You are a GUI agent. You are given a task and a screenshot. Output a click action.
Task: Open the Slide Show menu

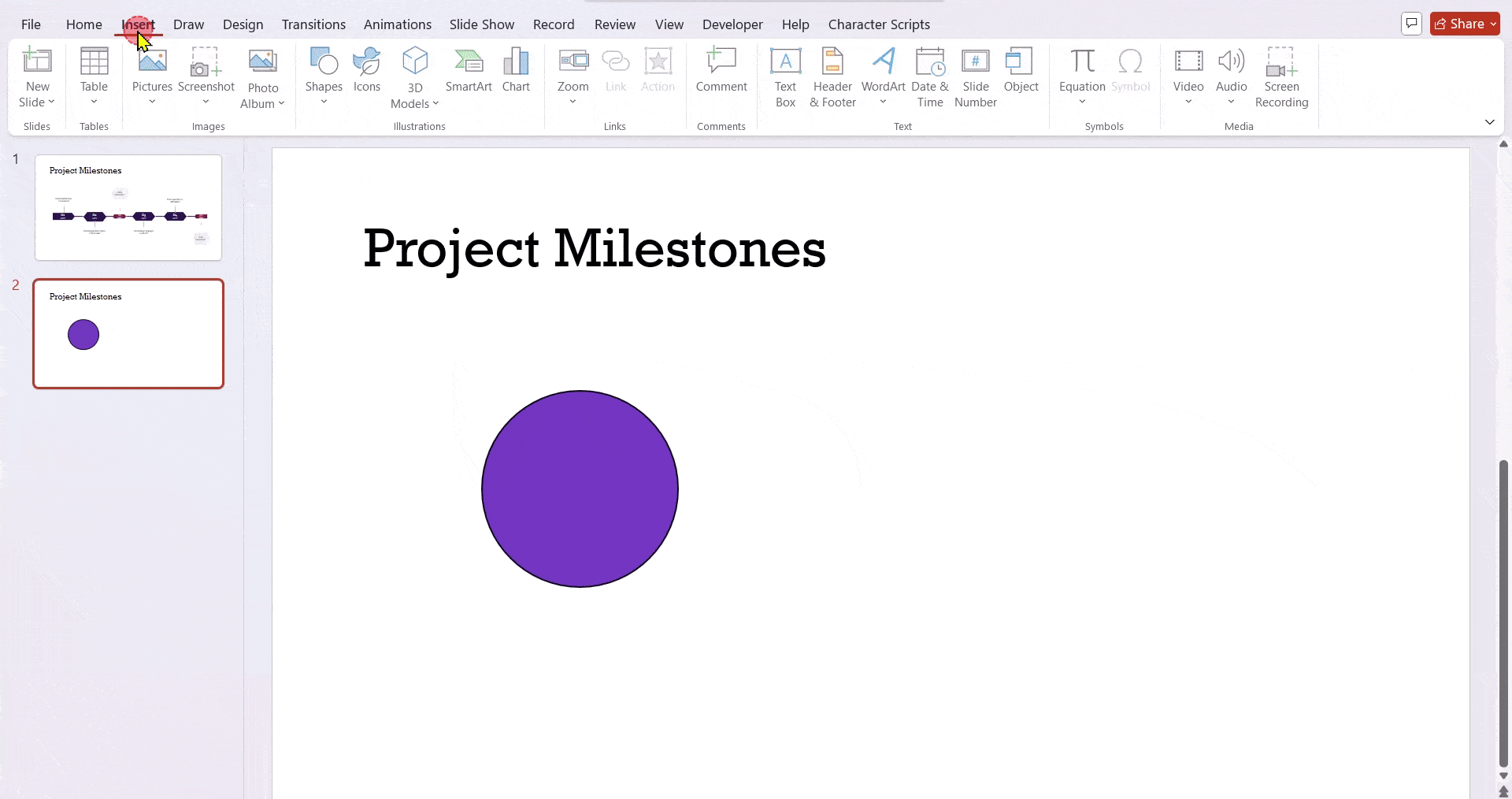coord(481,24)
